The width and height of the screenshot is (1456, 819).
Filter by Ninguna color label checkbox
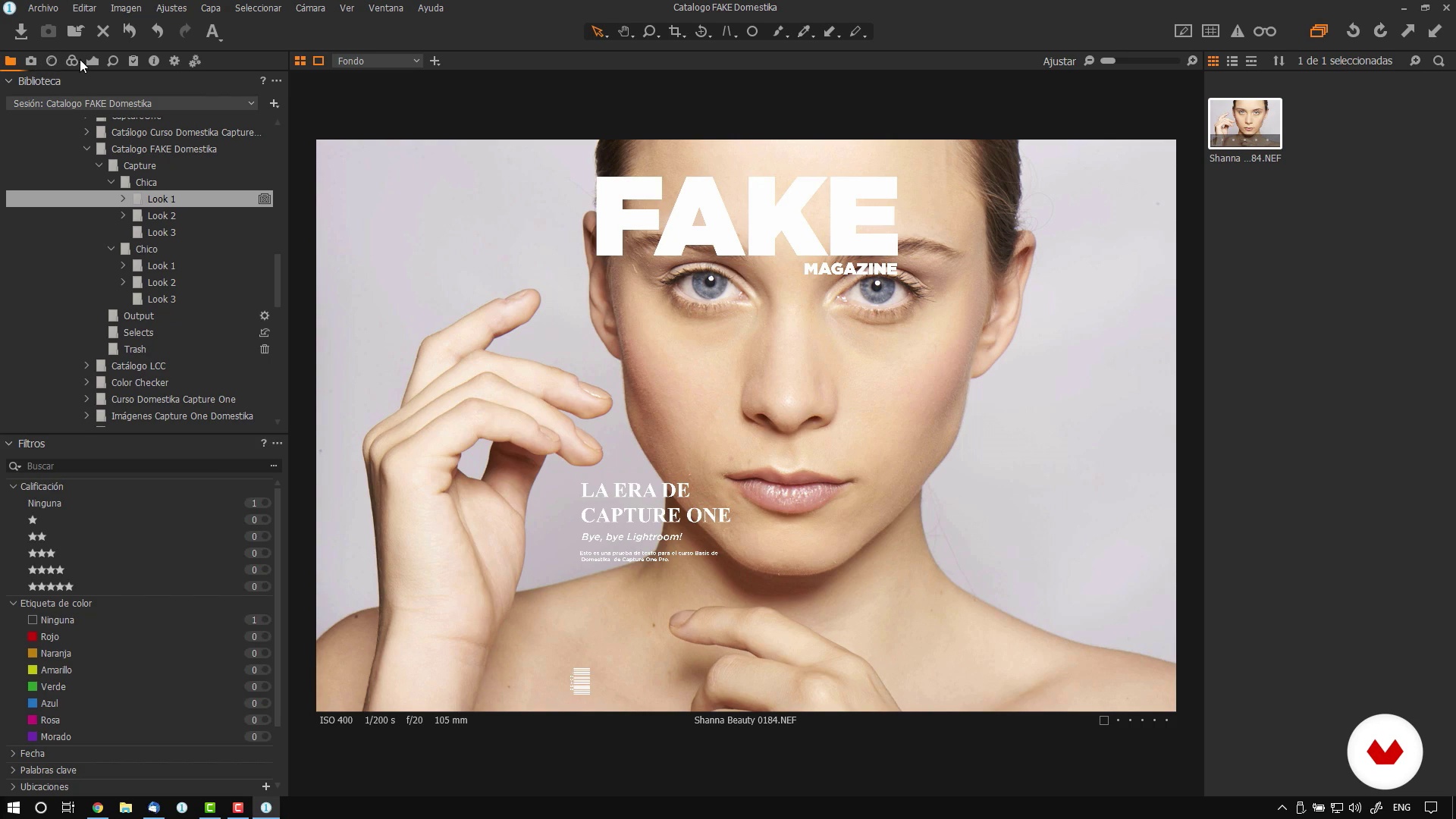tap(33, 620)
